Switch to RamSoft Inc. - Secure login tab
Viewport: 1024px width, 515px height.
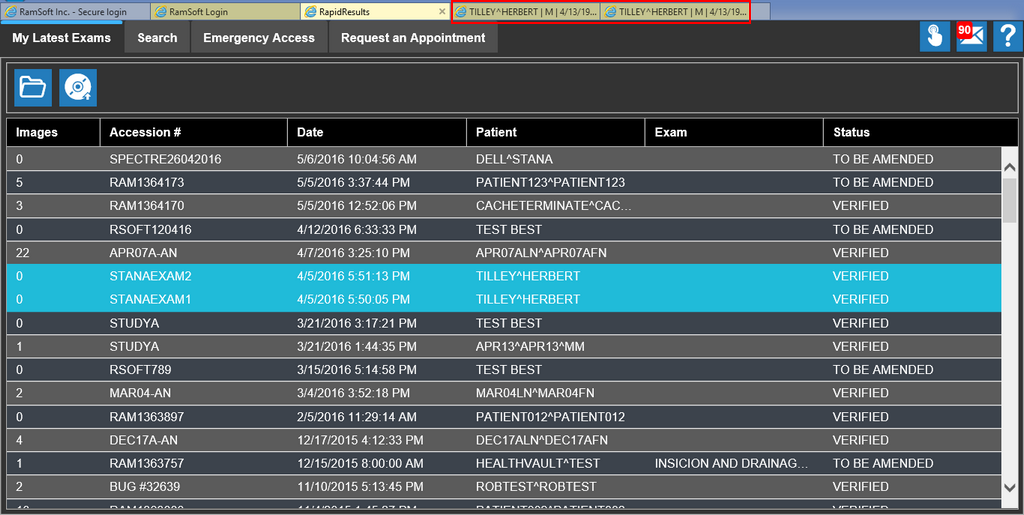point(75,12)
